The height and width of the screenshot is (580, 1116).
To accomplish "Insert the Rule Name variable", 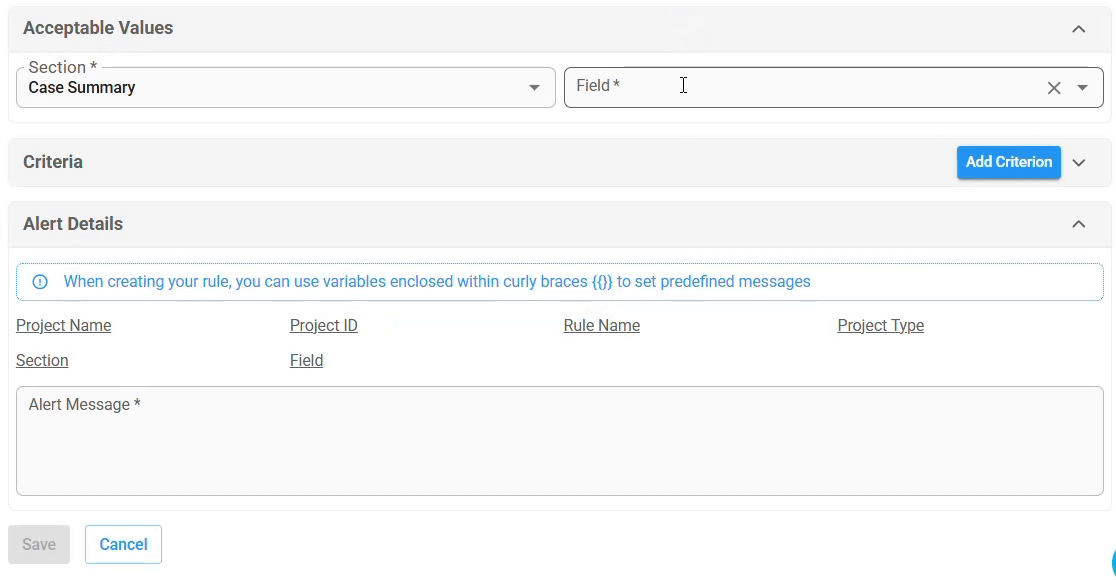I will 602,325.
